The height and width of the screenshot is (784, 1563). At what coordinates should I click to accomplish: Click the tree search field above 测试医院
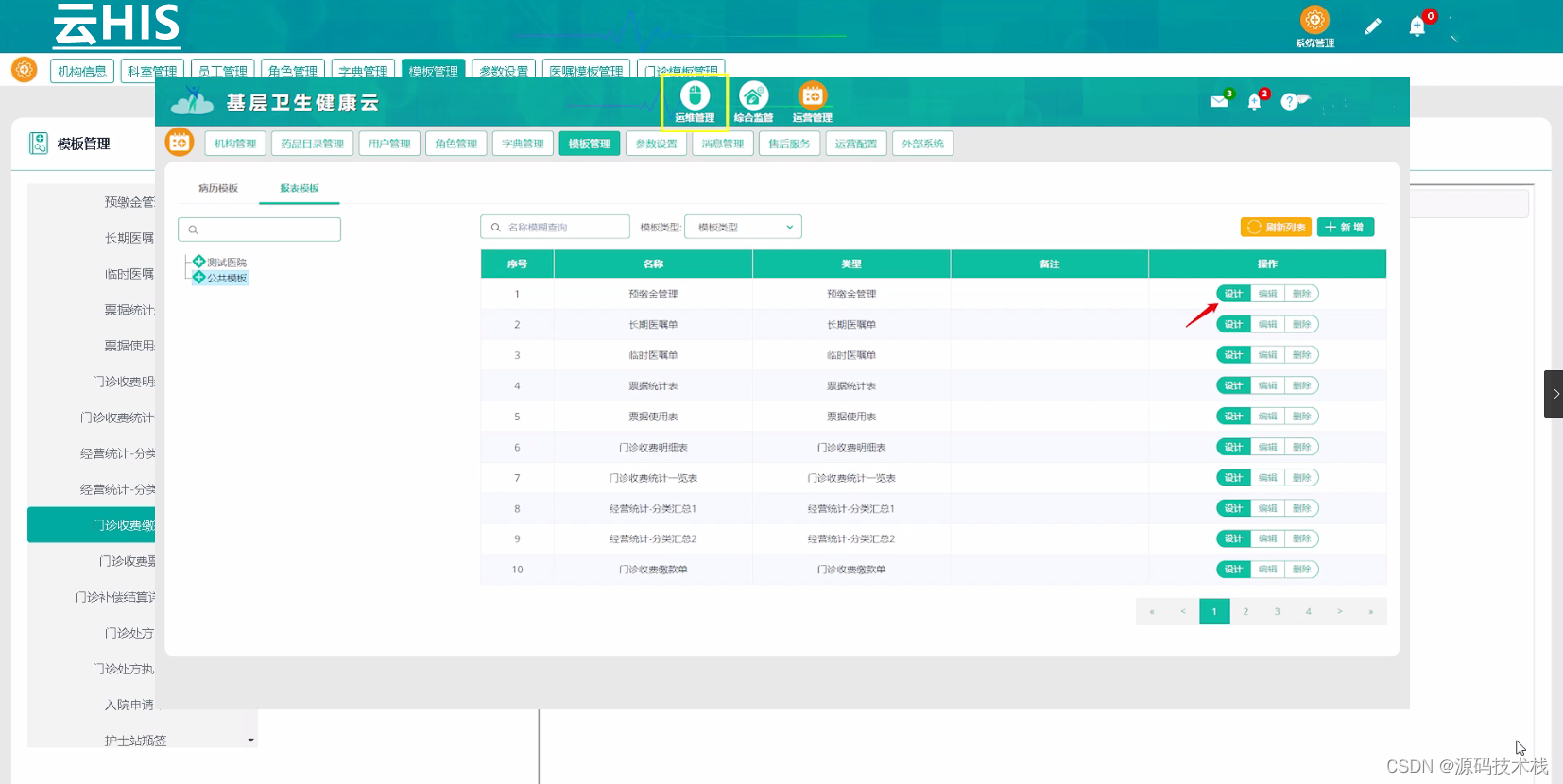(x=259, y=230)
